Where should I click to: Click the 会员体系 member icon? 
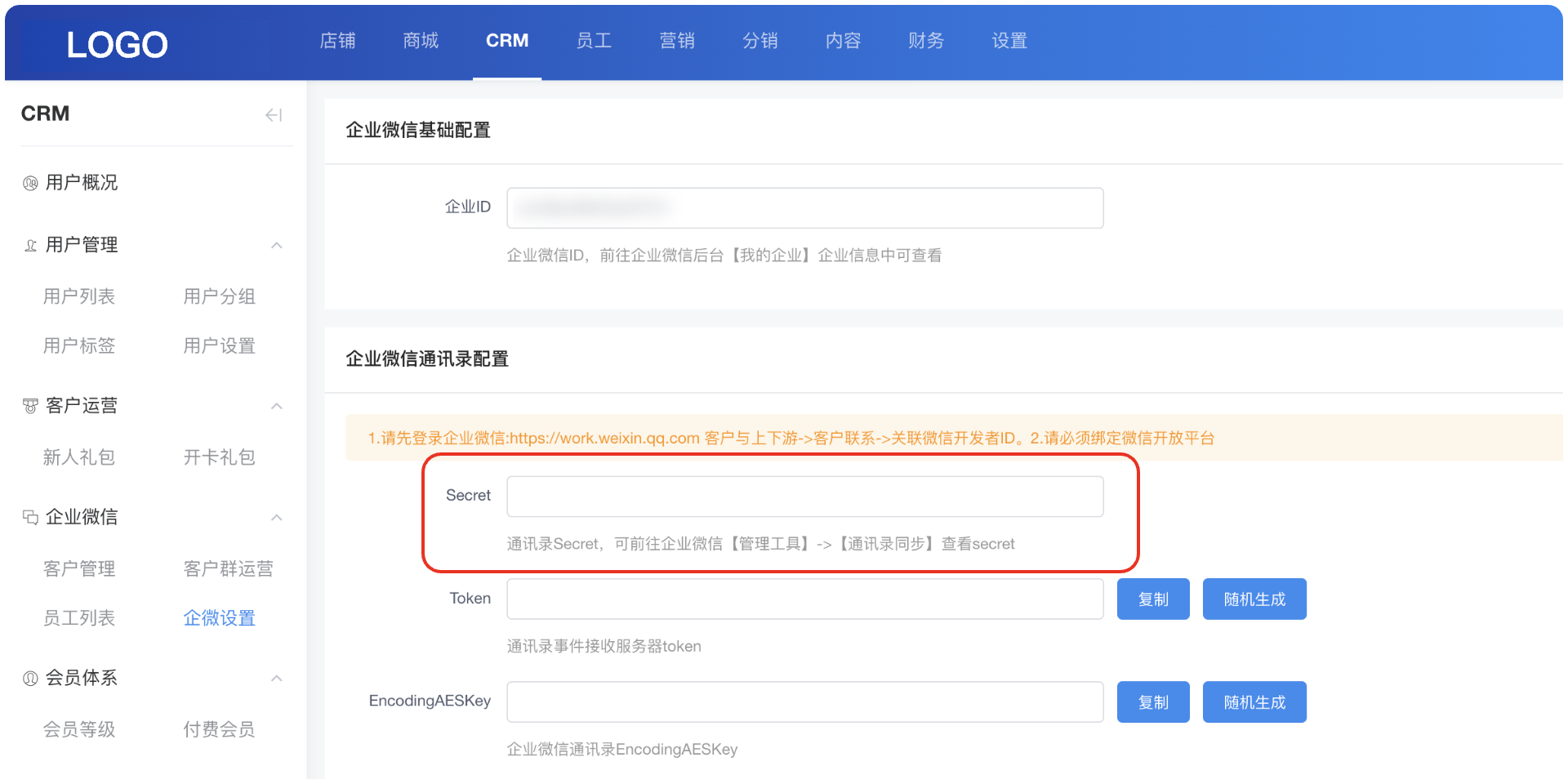click(30, 678)
